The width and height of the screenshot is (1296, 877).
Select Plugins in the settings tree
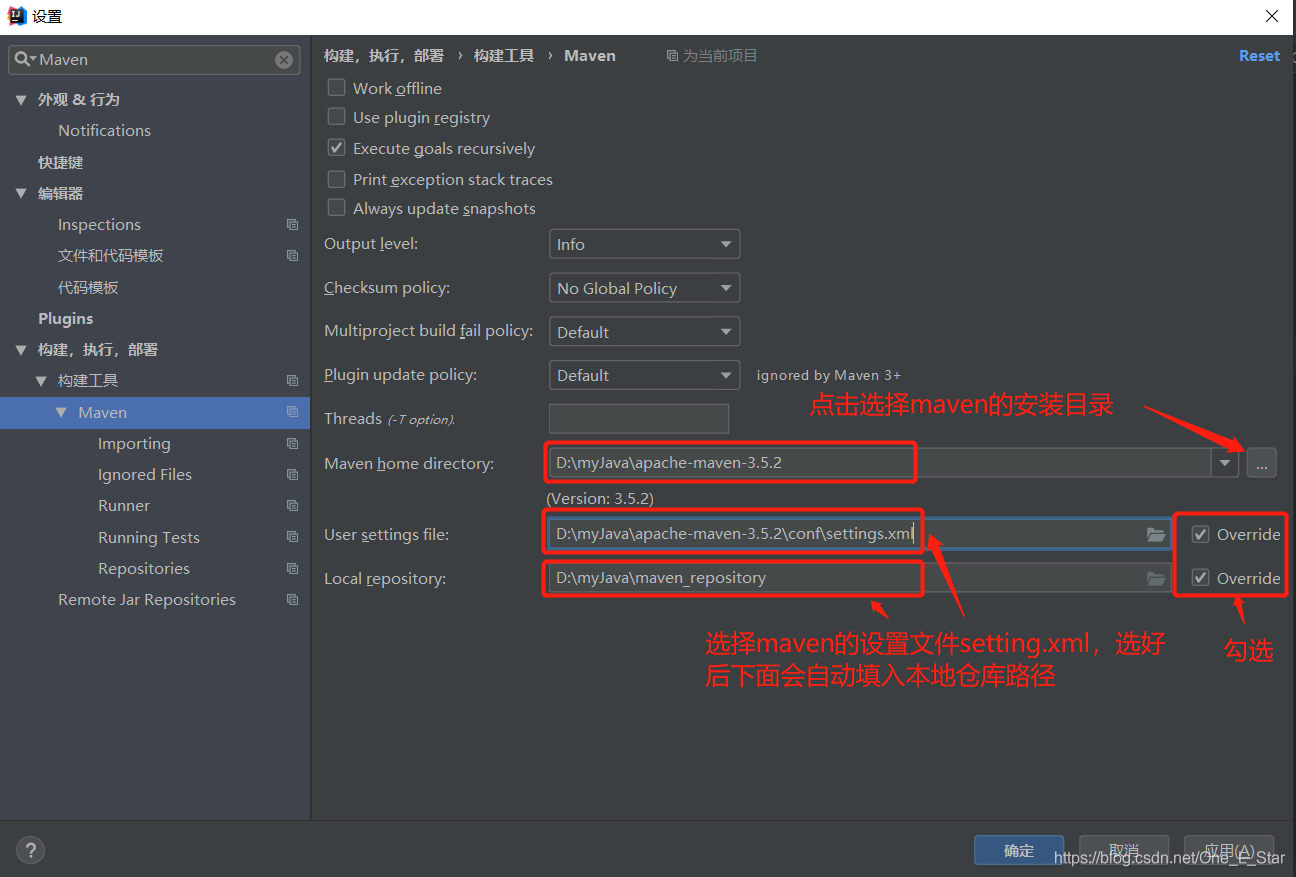[x=65, y=319]
